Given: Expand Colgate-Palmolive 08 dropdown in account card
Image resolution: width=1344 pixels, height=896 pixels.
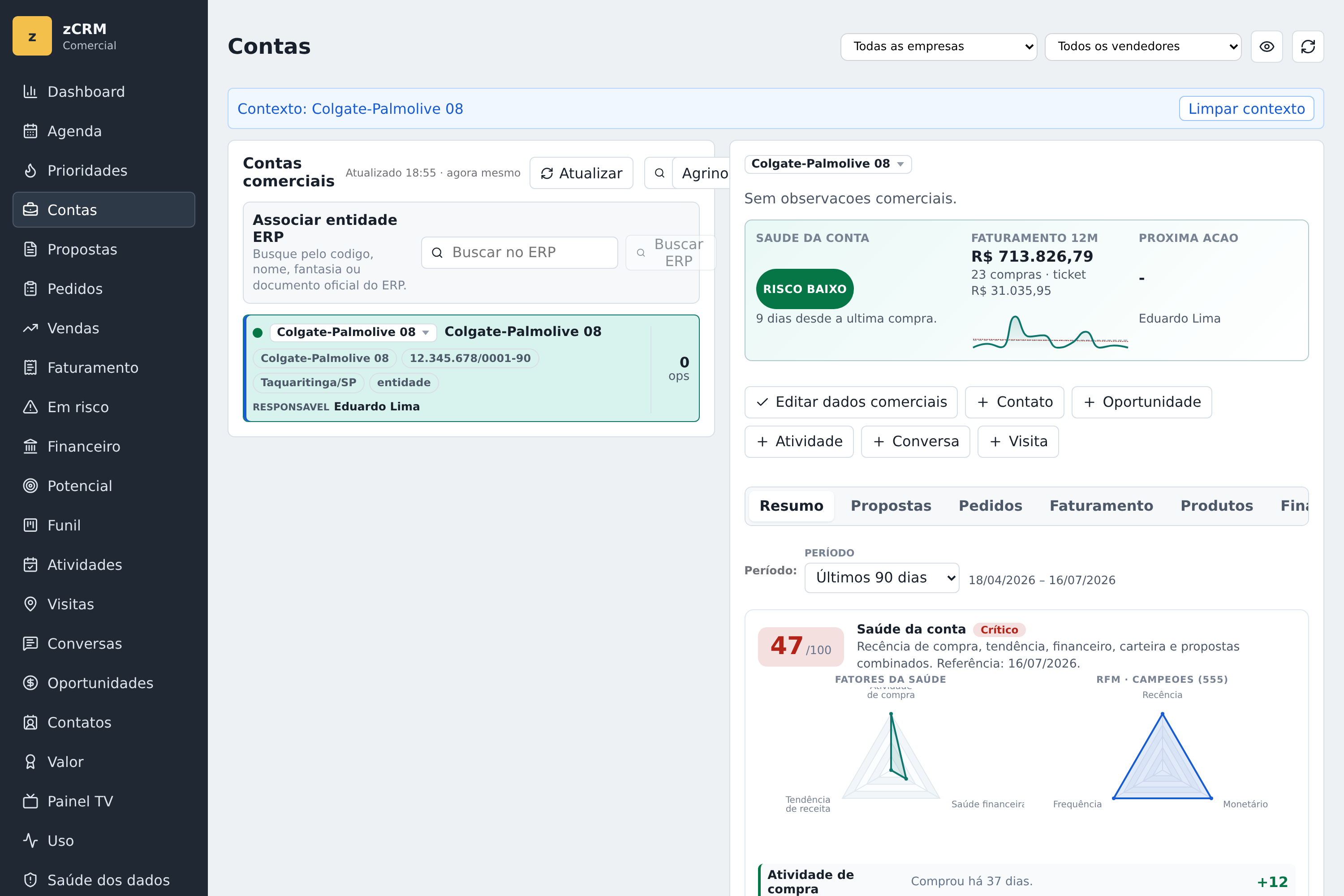Looking at the screenshot, I should (353, 332).
